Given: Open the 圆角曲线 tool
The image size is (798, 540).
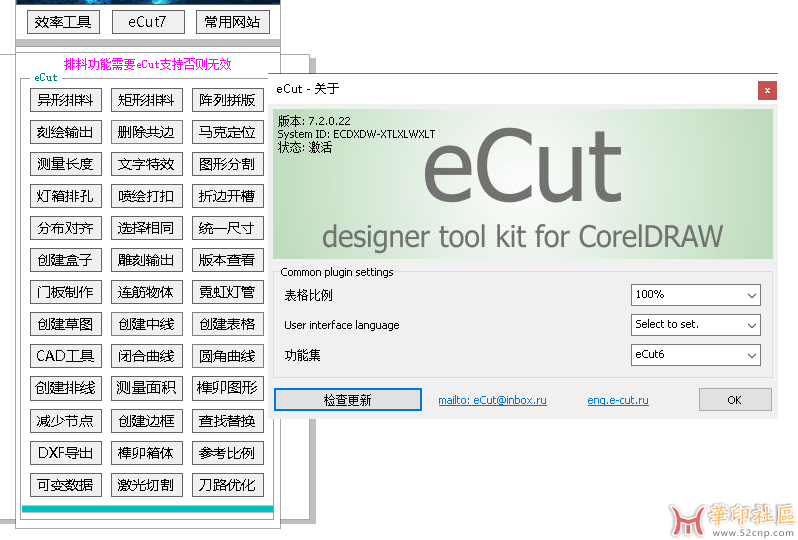Looking at the screenshot, I should pyautogui.click(x=227, y=356).
